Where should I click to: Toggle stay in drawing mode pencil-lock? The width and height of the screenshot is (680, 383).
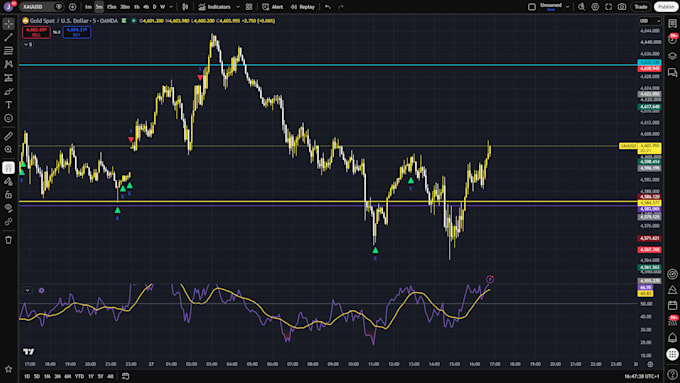(8, 181)
